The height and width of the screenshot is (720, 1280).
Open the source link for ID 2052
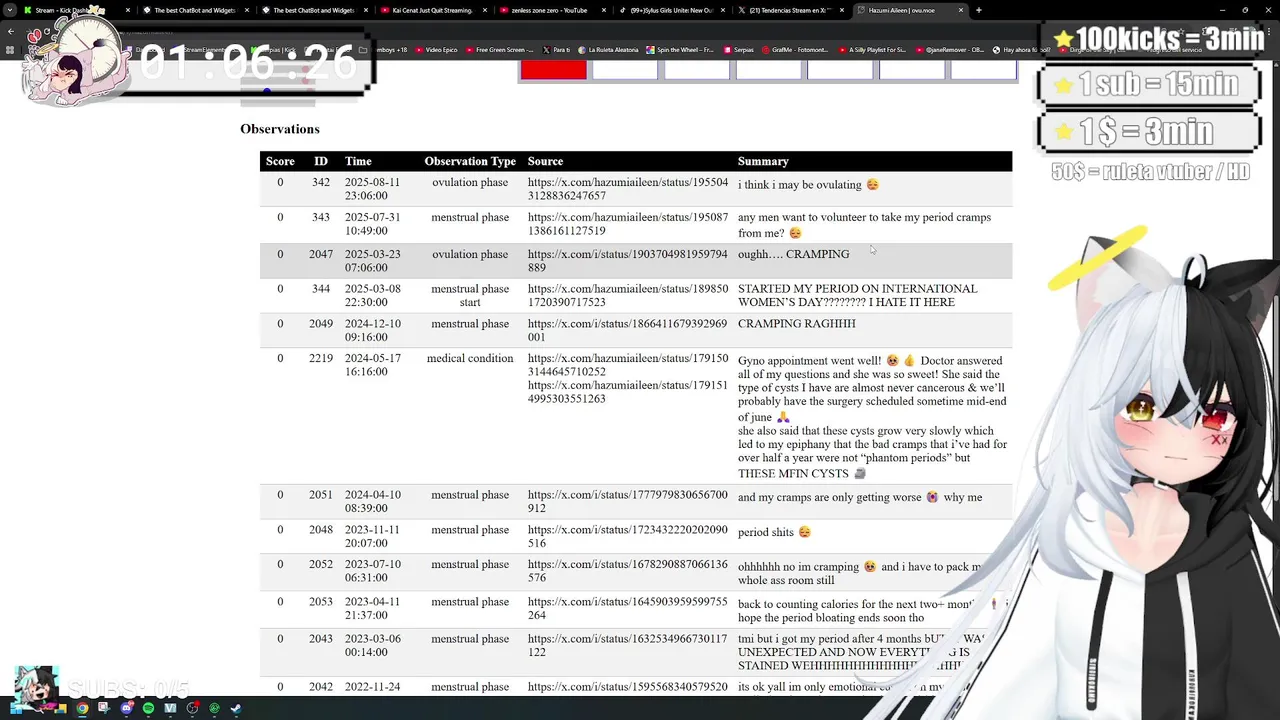coord(628,571)
